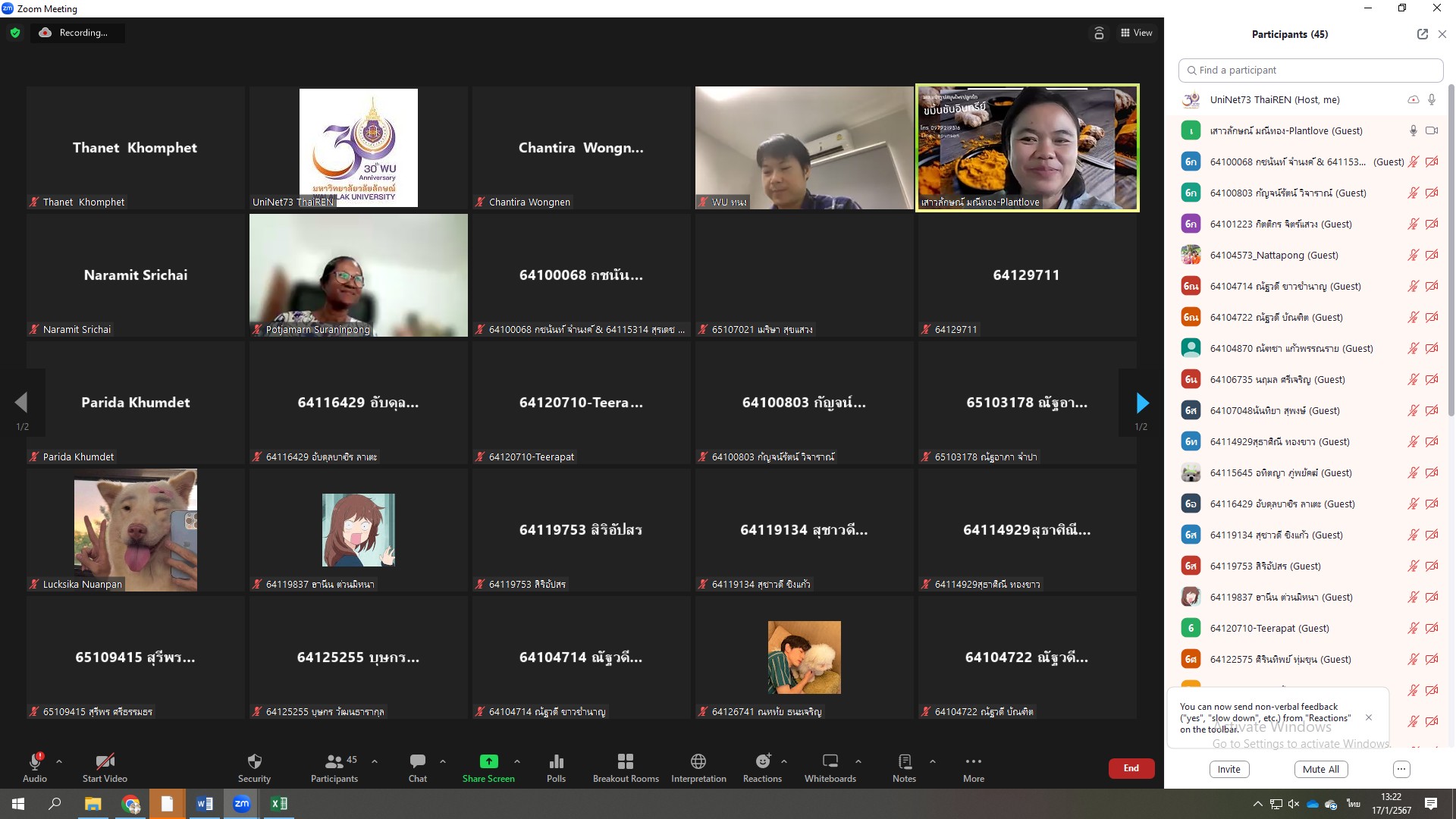
Task: Click the green Share Screen icon
Action: [x=488, y=761]
